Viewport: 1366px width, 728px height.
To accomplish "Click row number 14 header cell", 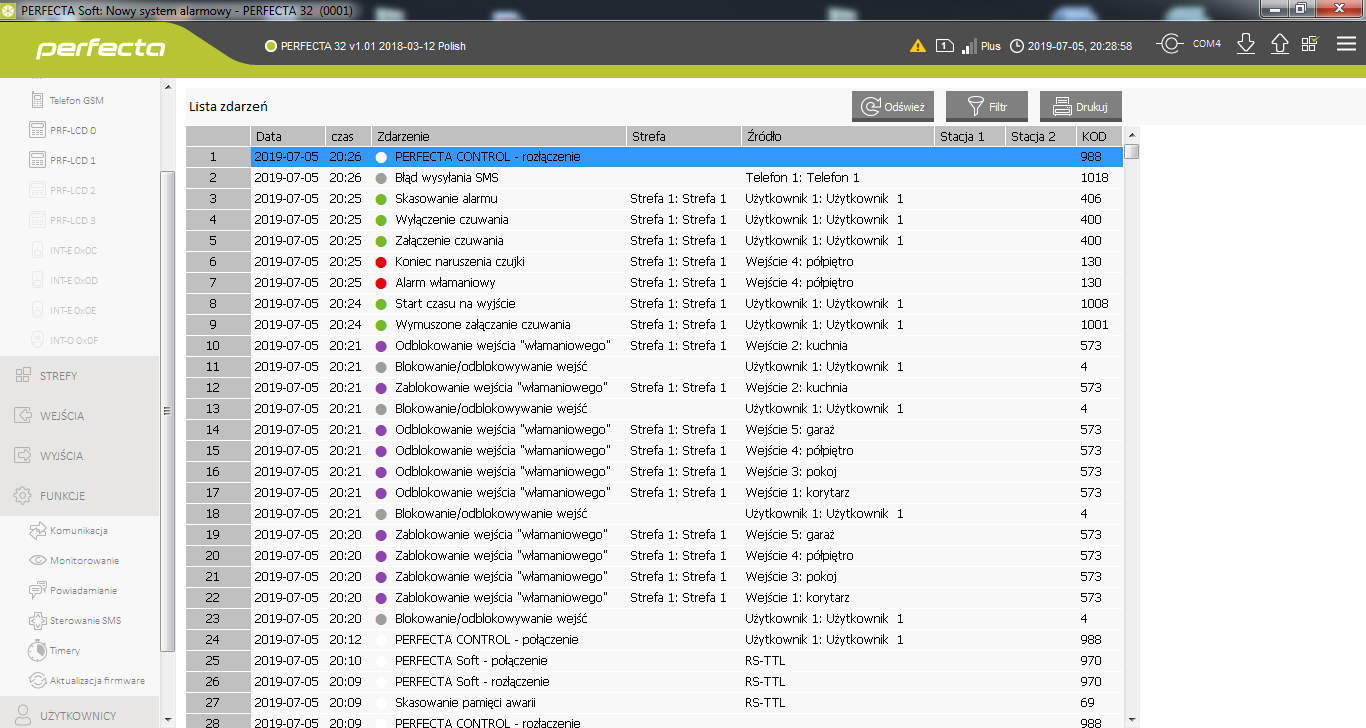I will 218,430.
